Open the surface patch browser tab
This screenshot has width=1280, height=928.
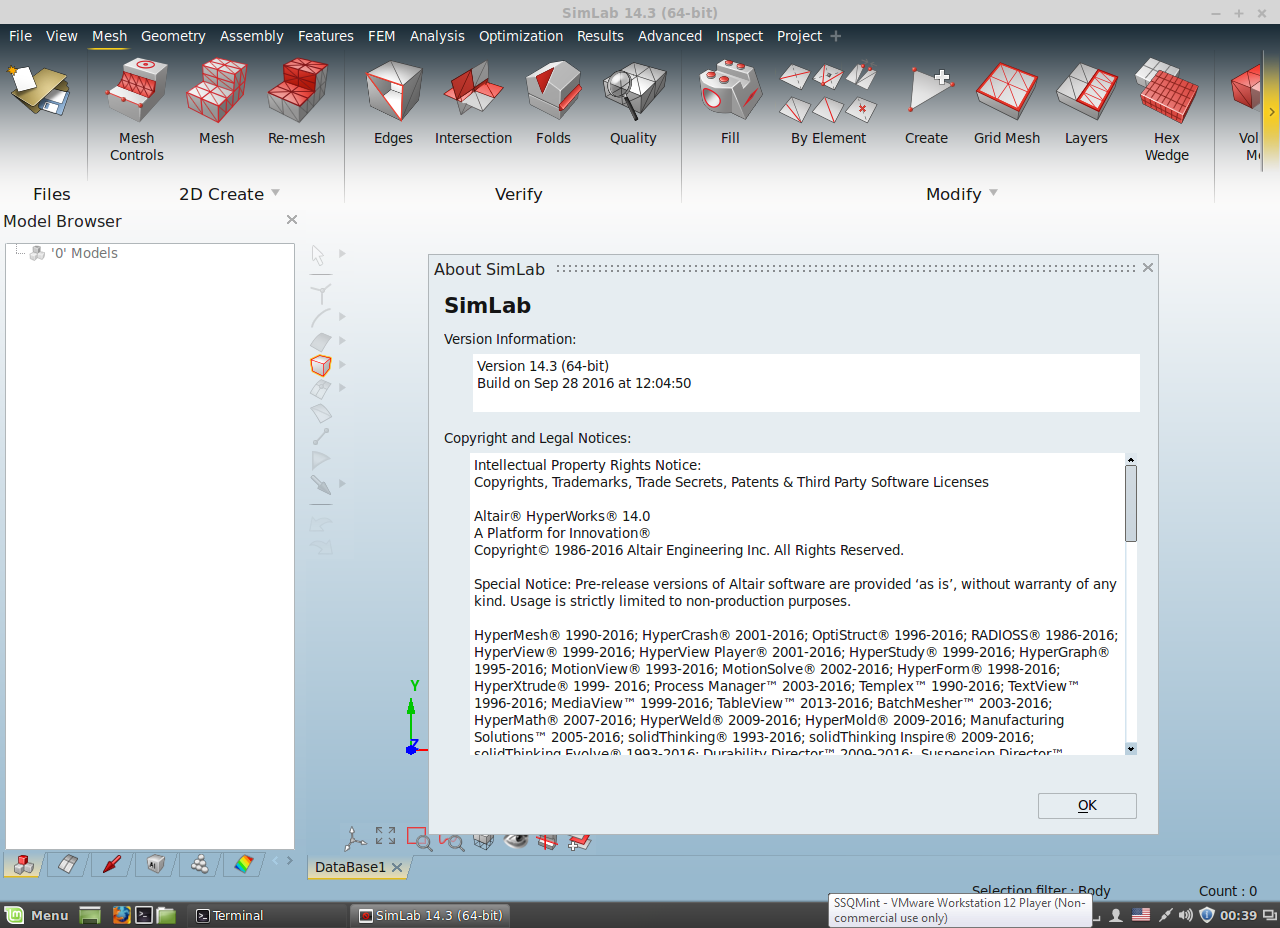[68, 864]
